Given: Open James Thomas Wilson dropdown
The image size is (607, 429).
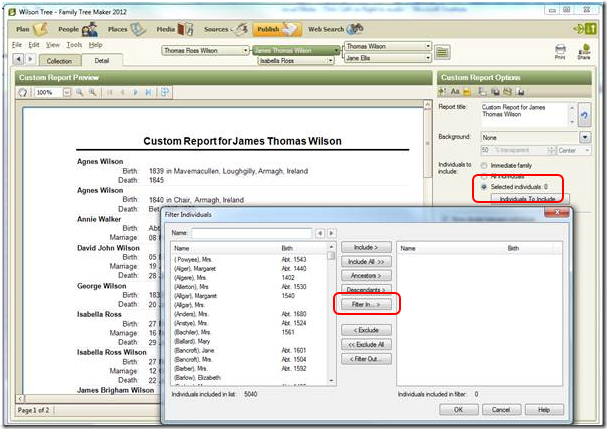Looking at the screenshot, I should tap(336, 51).
